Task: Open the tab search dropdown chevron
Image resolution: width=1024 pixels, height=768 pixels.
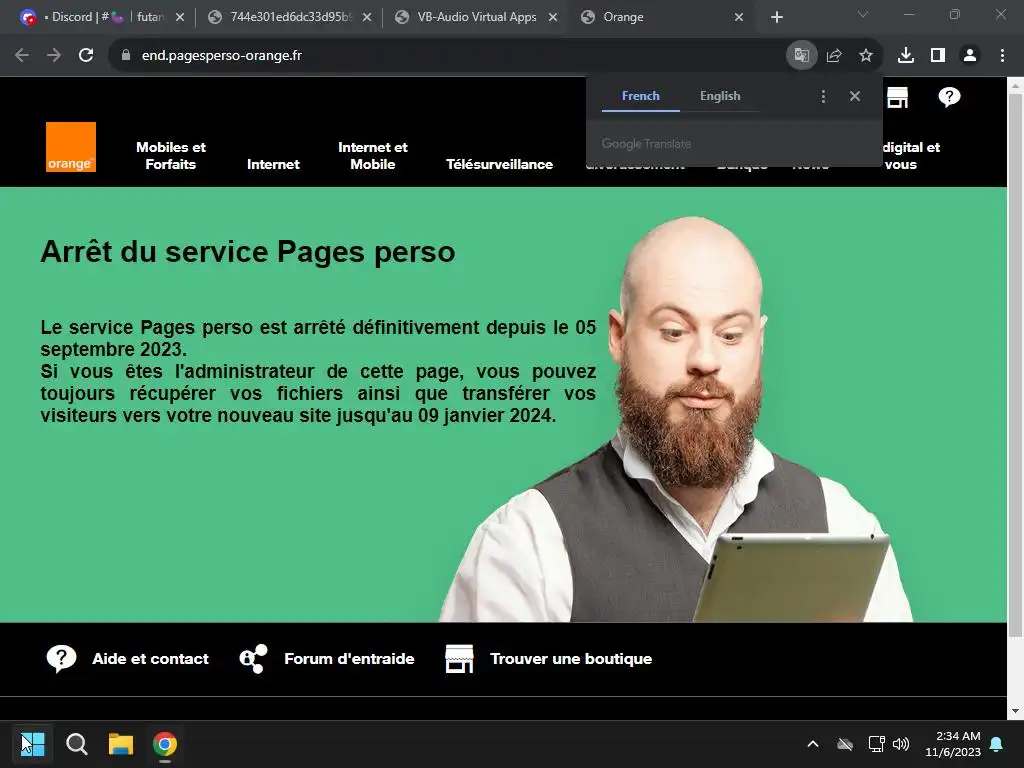Action: pyautogui.click(x=863, y=14)
